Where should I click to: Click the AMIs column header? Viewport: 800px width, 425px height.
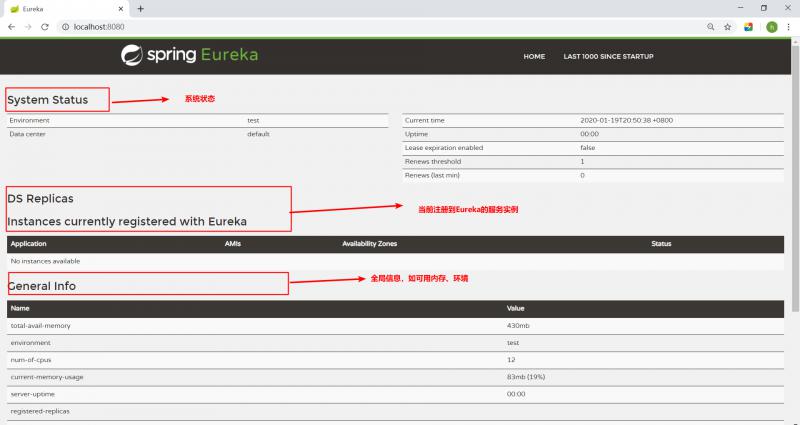point(233,244)
